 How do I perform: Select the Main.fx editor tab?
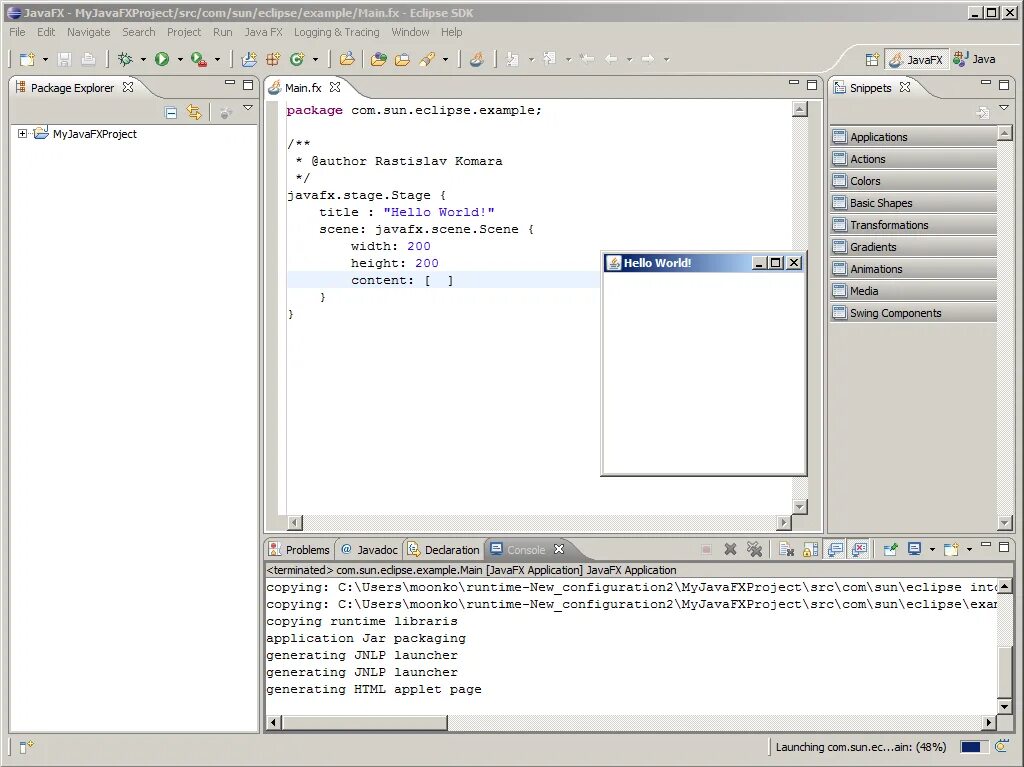(x=303, y=88)
